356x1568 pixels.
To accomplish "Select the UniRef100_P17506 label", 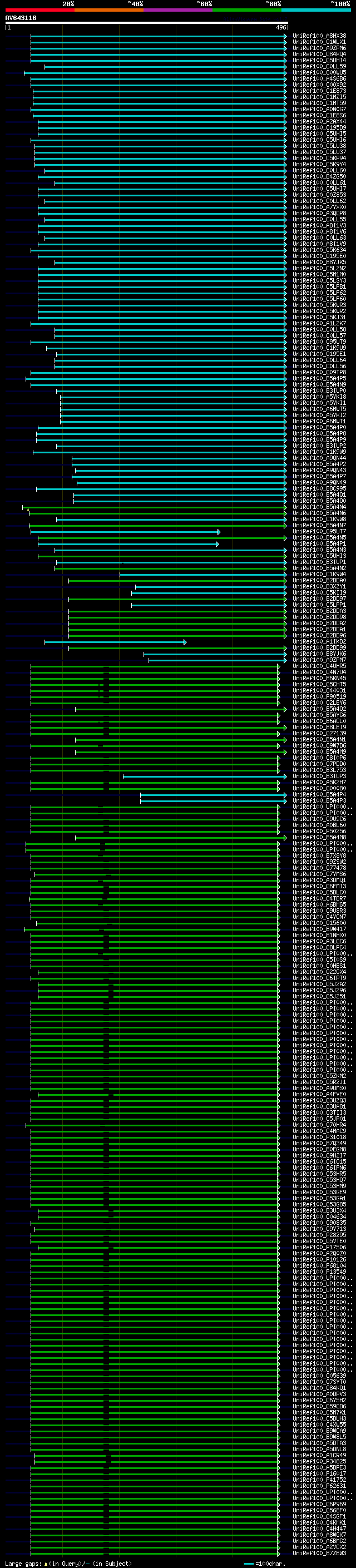I will point(319,1247).
